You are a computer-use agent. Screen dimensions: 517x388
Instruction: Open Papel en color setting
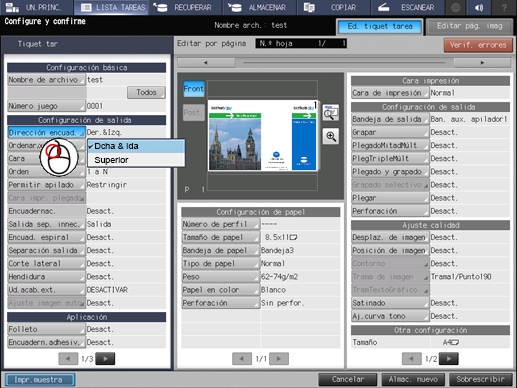pyautogui.click(x=221, y=290)
